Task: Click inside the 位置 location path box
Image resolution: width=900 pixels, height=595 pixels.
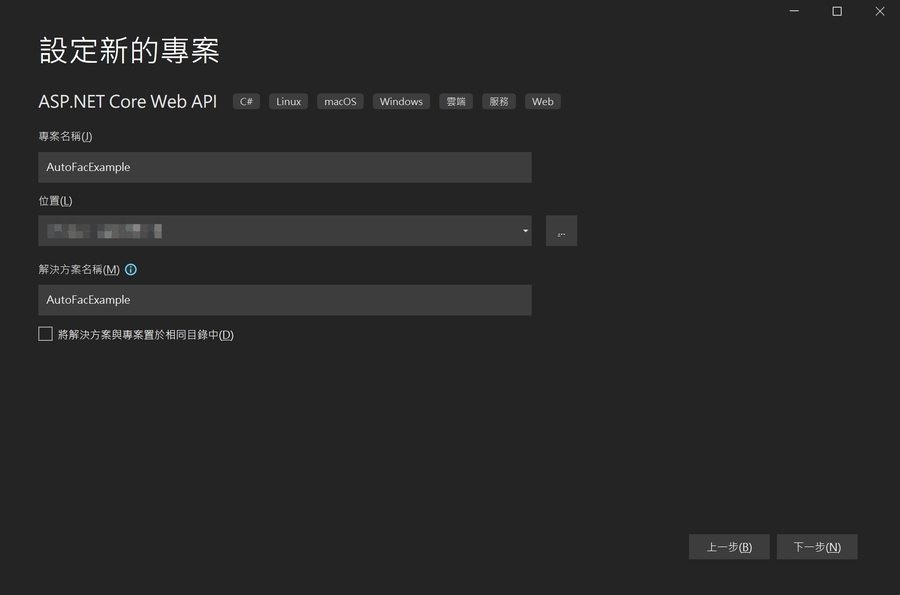Action: point(280,231)
